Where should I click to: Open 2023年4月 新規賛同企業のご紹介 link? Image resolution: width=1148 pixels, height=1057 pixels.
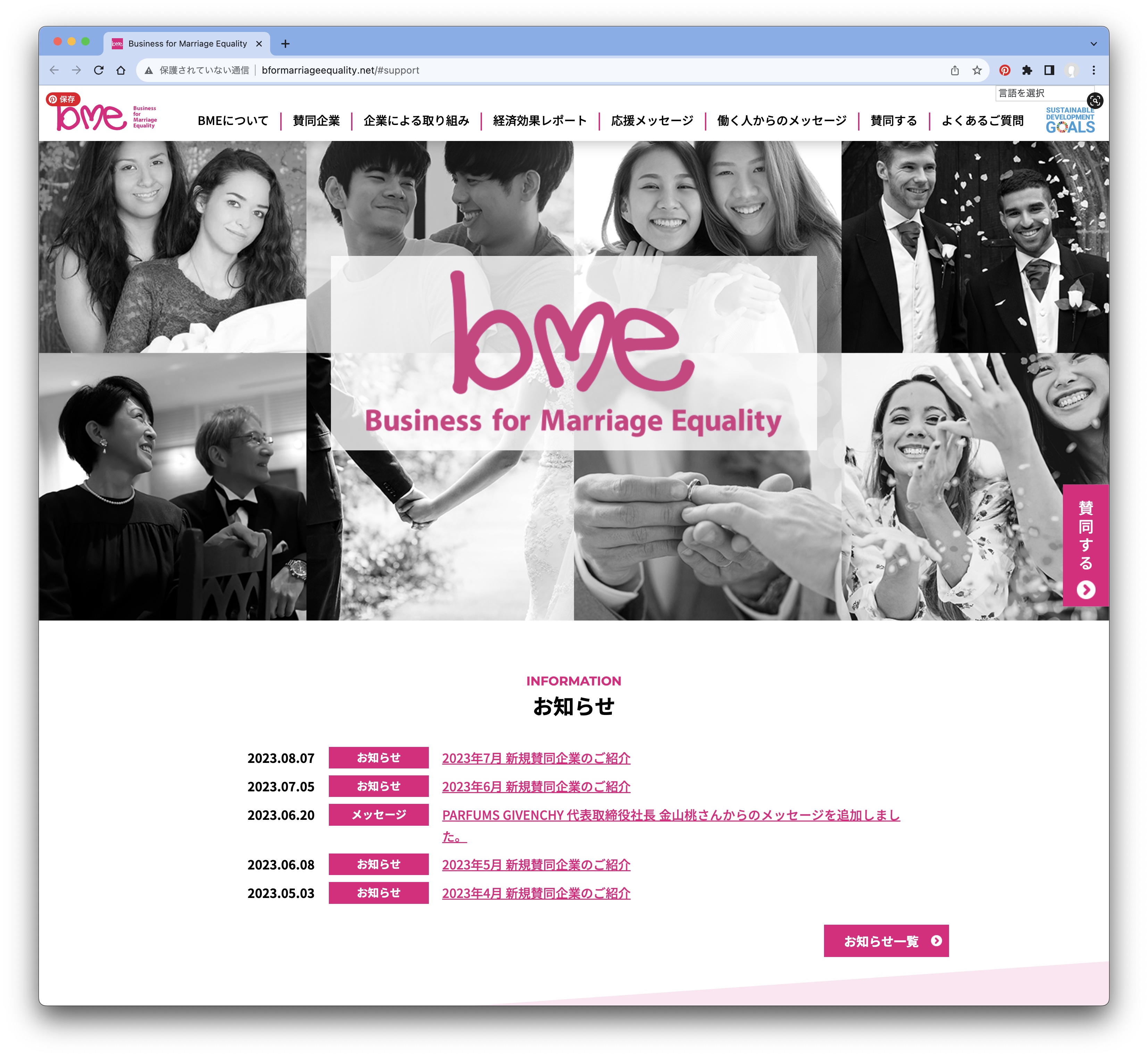[x=536, y=893]
